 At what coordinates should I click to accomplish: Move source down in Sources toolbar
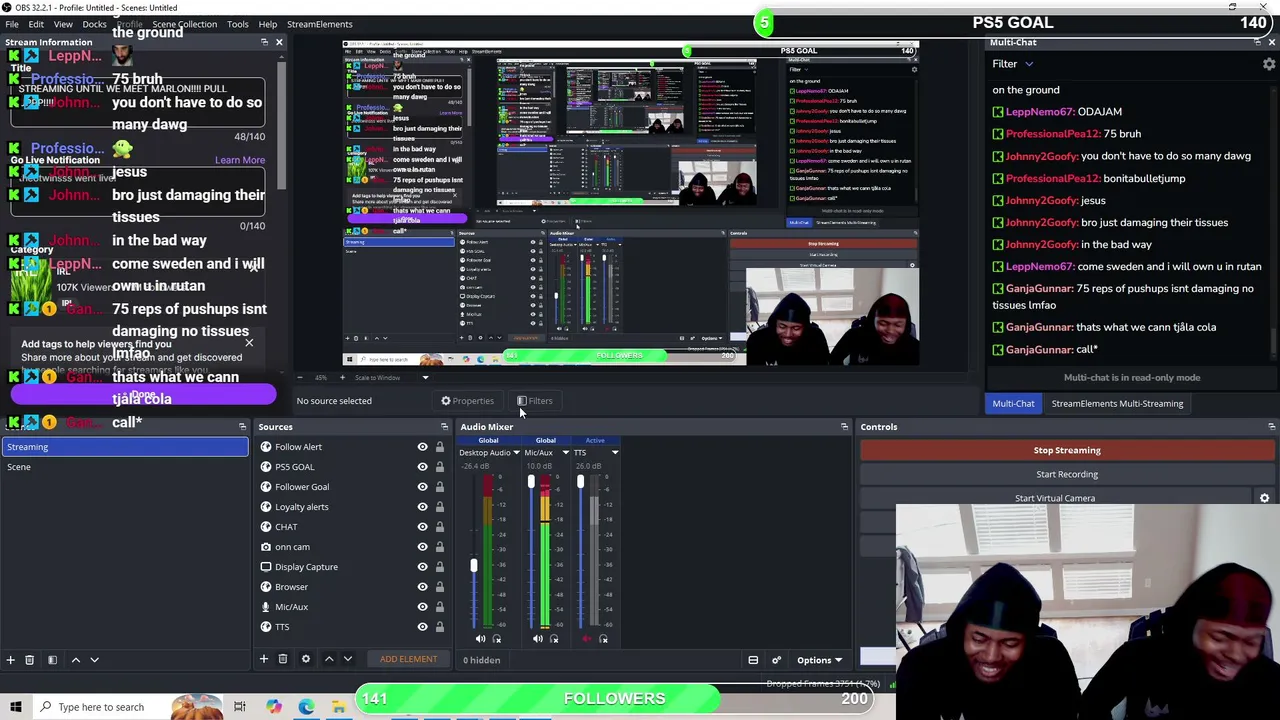348,659
